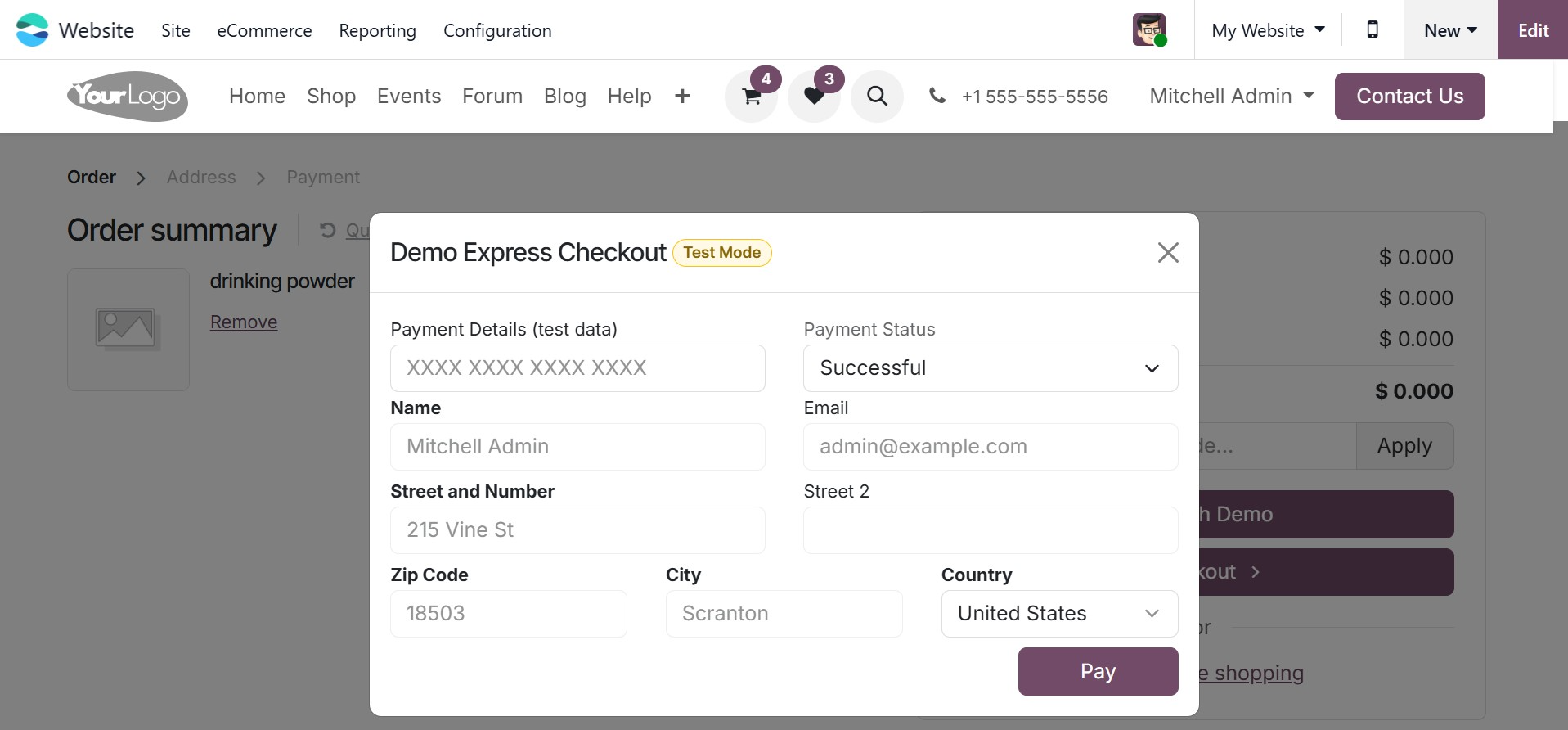The image size is (1568, 730).
Task: Open the Reporting menu
Action: pyautogui.click(x=377, y=30)
